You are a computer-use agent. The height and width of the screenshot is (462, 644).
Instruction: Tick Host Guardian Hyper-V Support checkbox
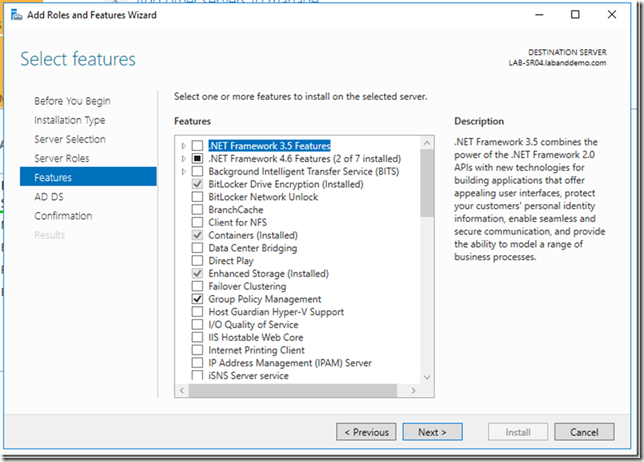click(x=198, y=312)
